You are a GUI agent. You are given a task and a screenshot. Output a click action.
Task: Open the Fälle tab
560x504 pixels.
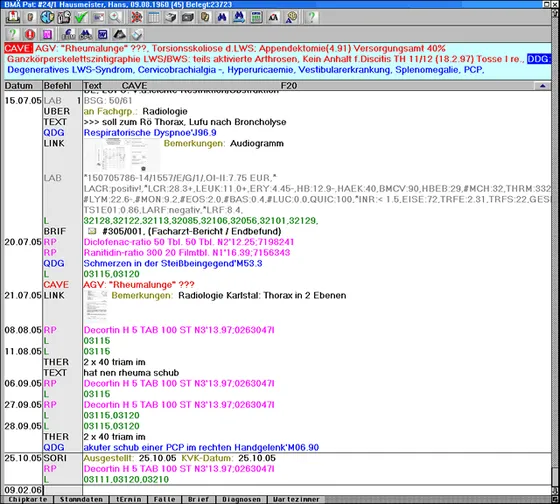[x=165, y=499]
